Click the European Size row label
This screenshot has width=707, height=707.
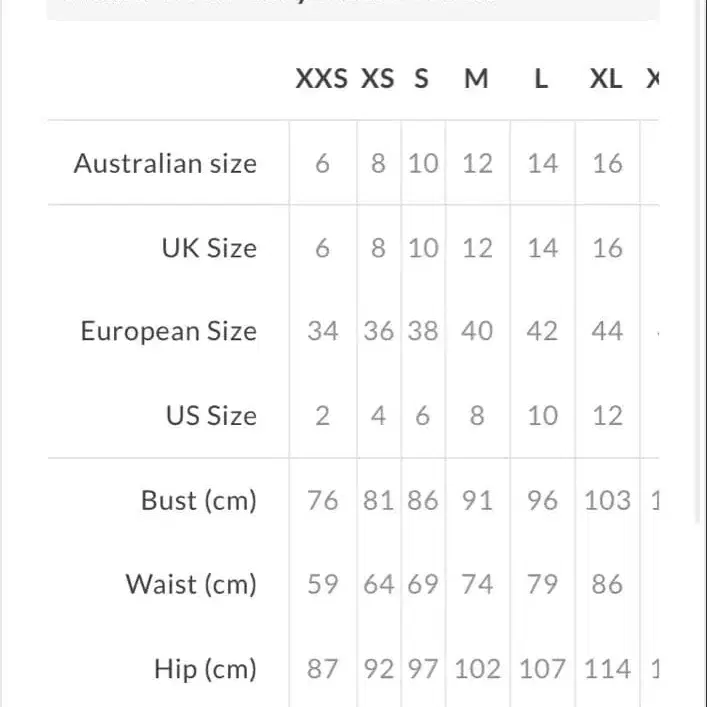point(169,331)
